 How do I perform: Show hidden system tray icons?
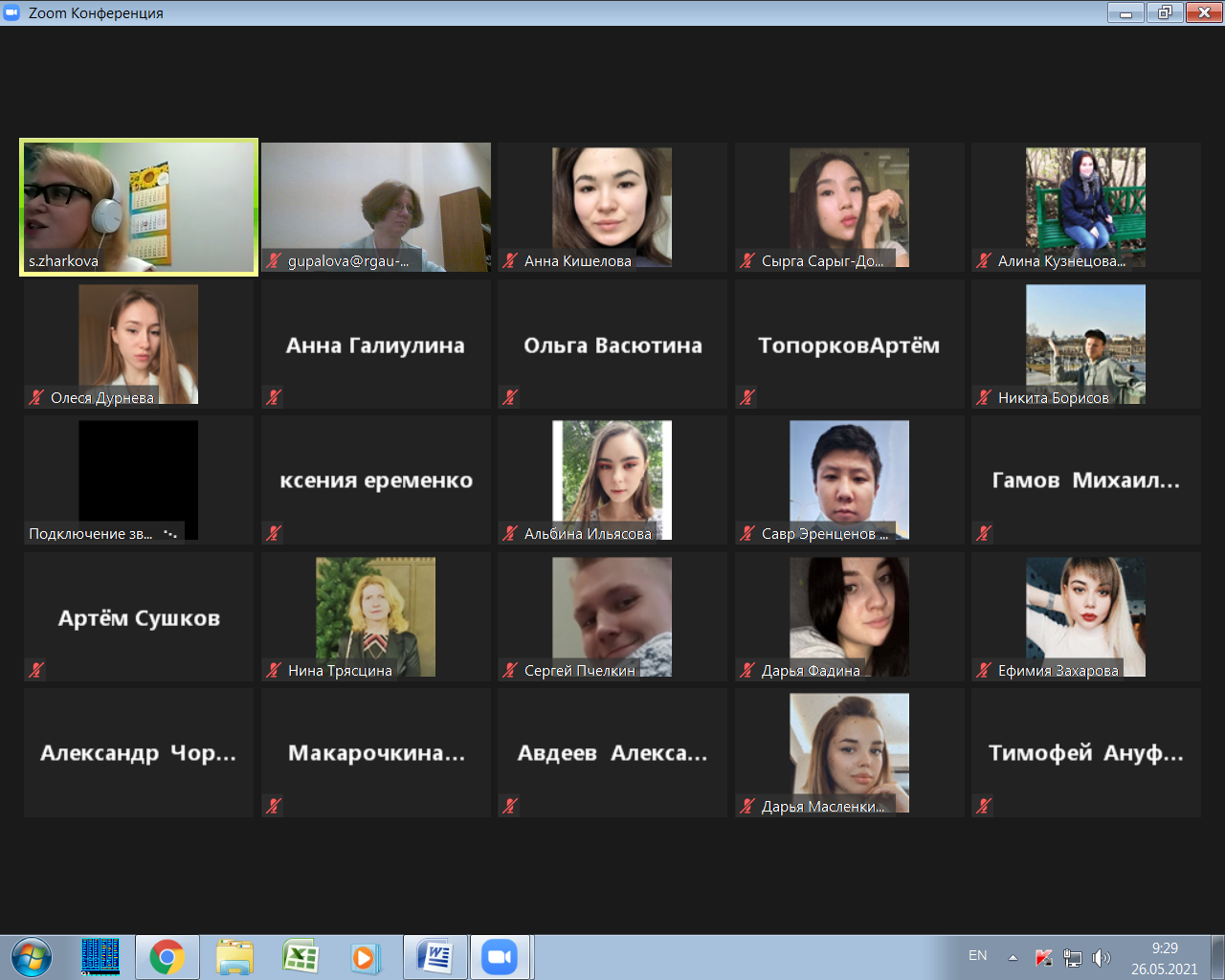[x=1013, y=957]
